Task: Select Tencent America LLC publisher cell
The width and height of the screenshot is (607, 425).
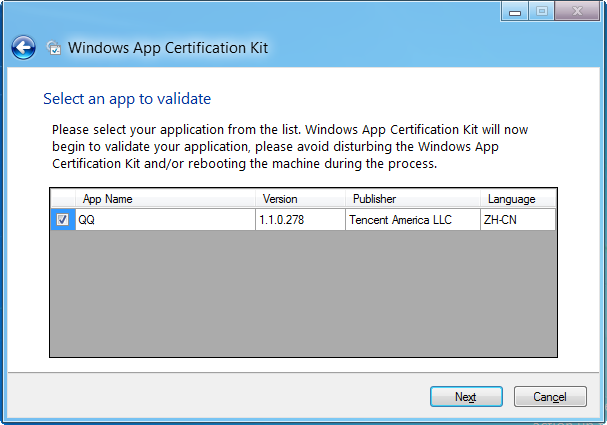Action: click(x=413, y=220)
